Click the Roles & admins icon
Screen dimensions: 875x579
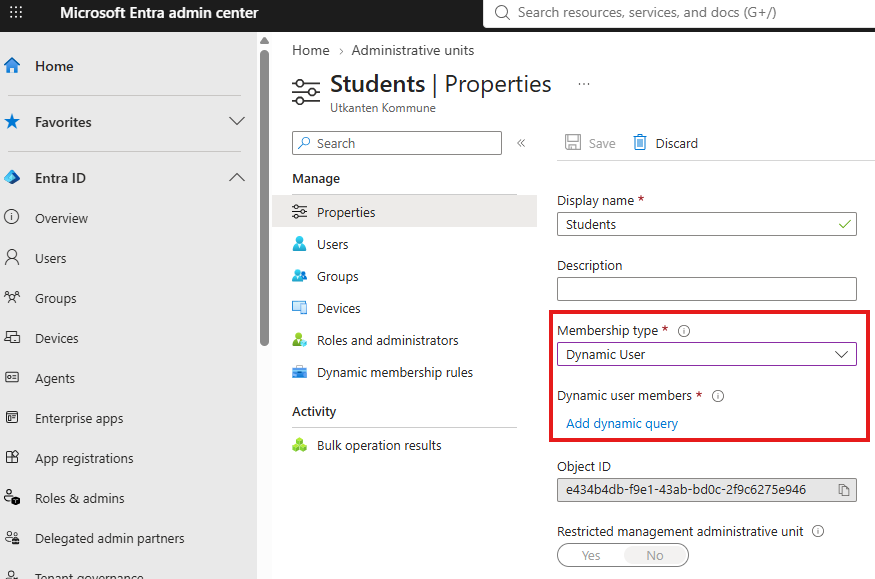[x=12, y=498]
